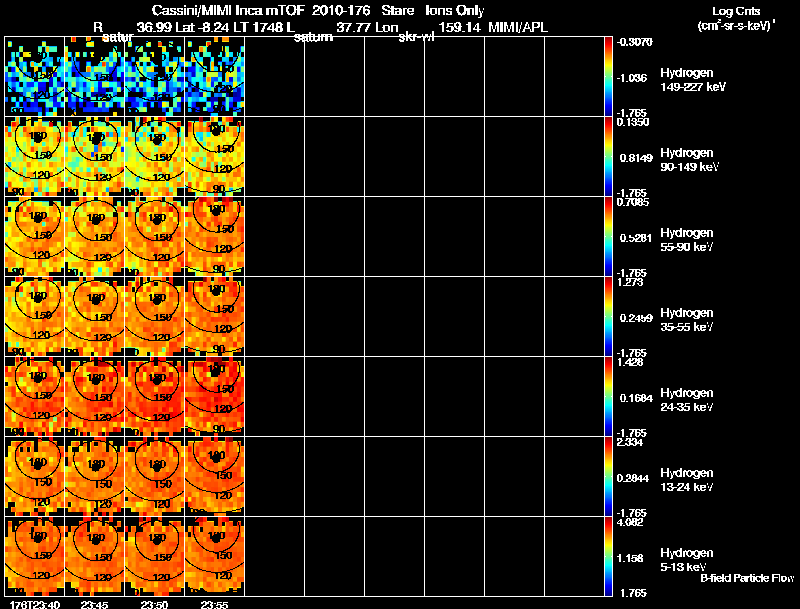The image size is (800, 609).
Task: Select the 90-149 keV image at 23:40
Action: (35, 157)
